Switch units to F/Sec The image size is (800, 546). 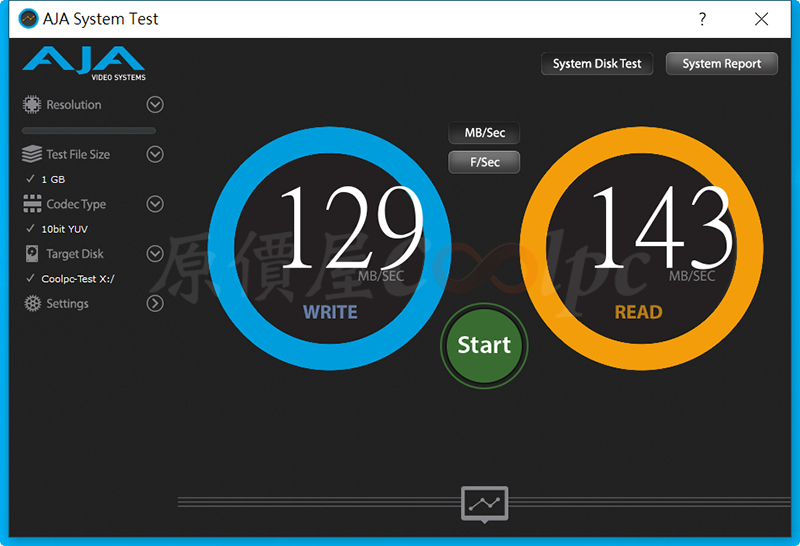[x=484, y=162]
